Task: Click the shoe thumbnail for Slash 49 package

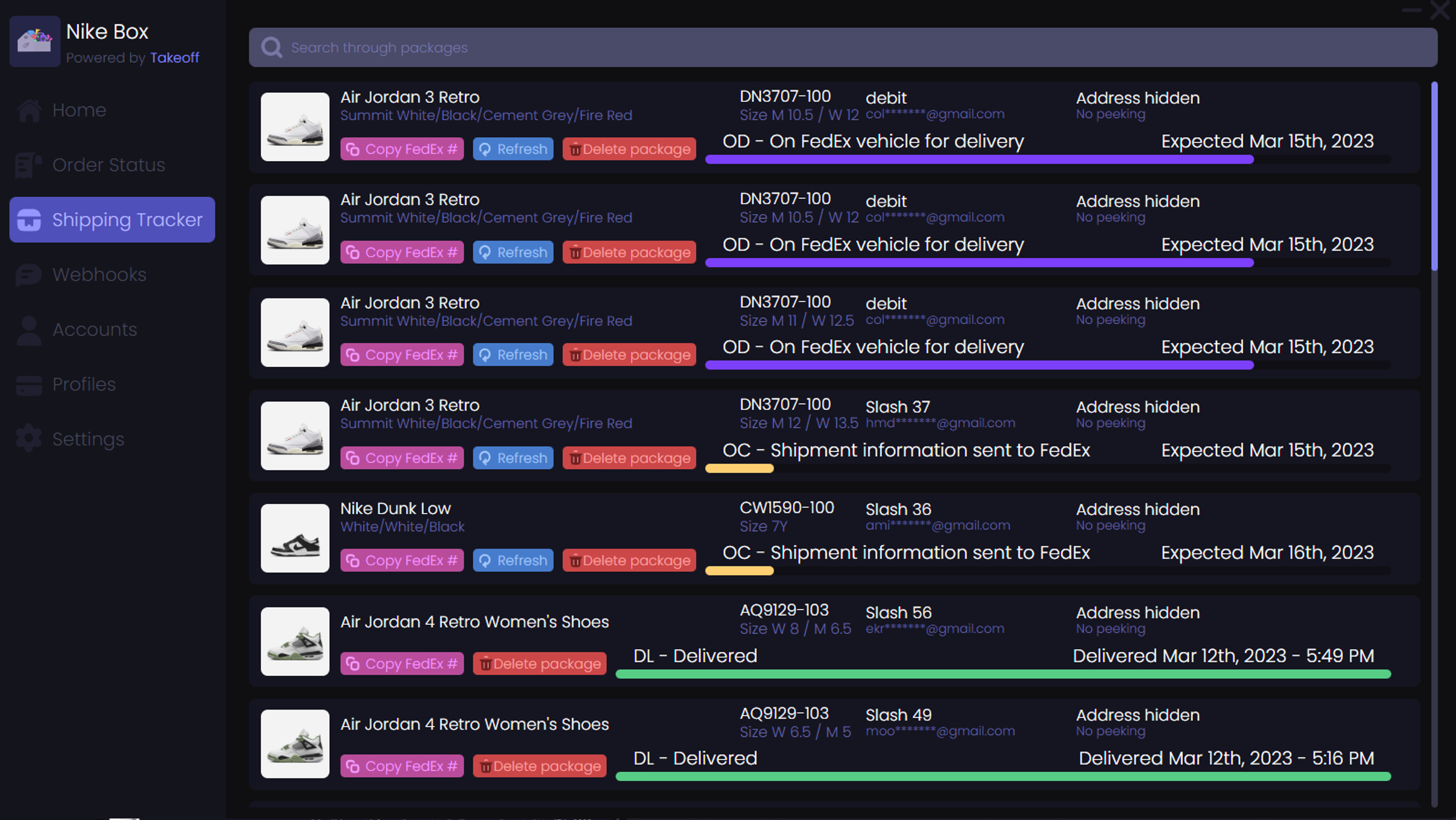Action: 295,744
